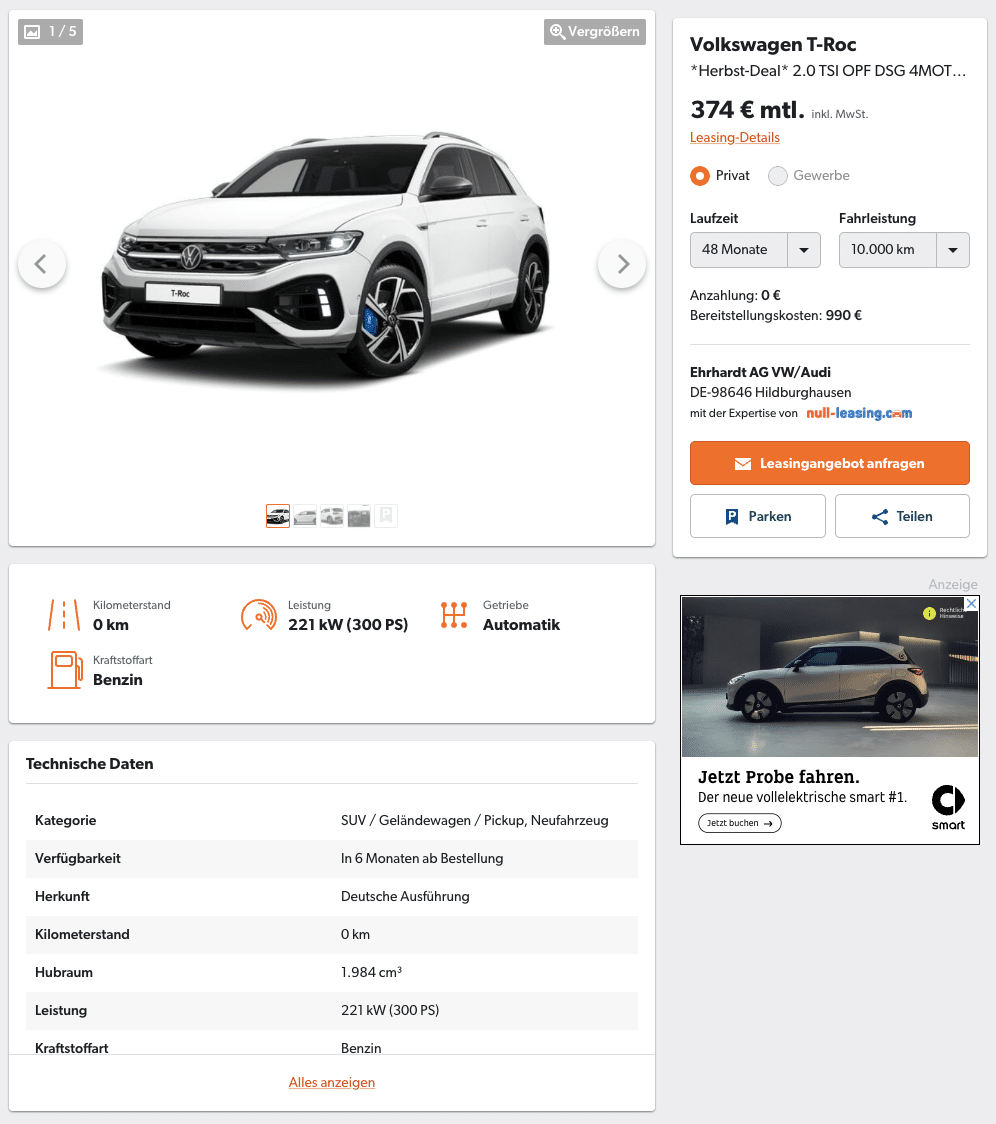Click the ad info icon
The image size is (996, 1124).
coord(929,613)
